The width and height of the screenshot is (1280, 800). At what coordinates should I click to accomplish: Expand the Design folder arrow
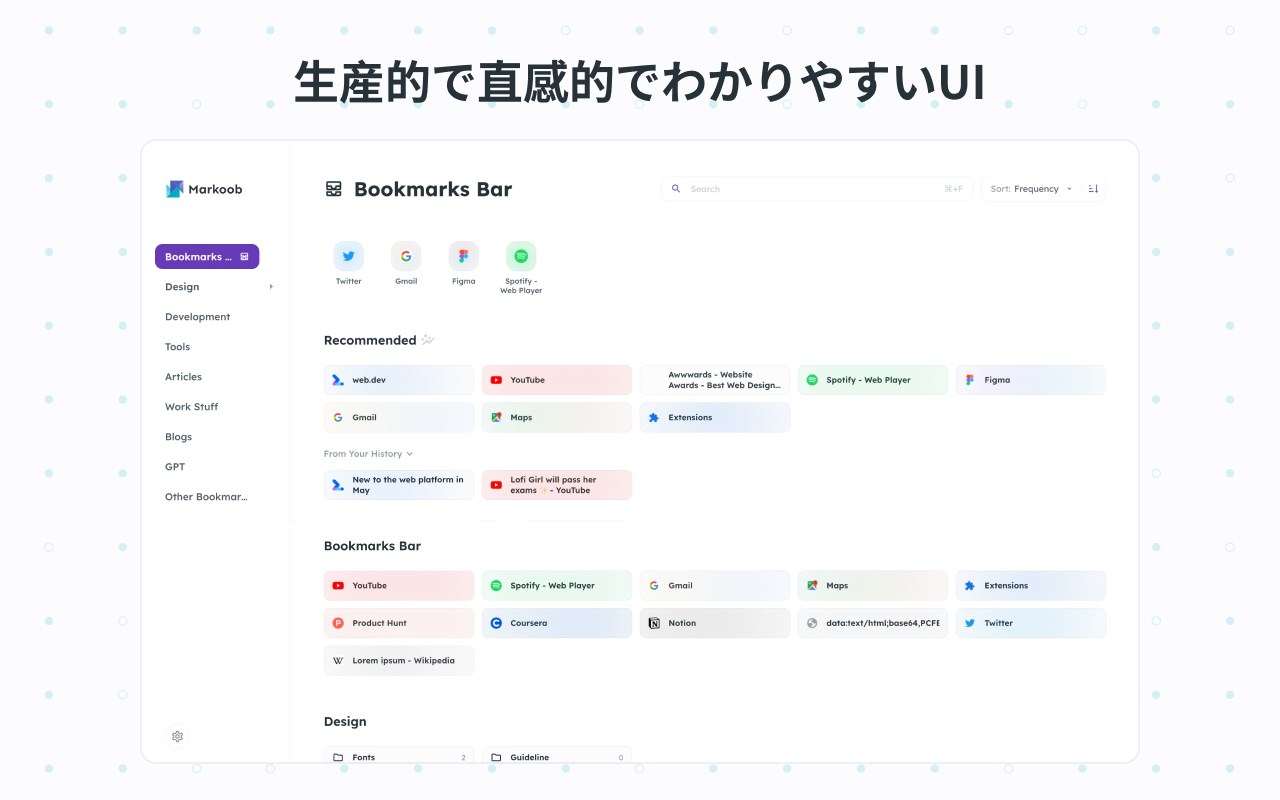coord(271,287)
